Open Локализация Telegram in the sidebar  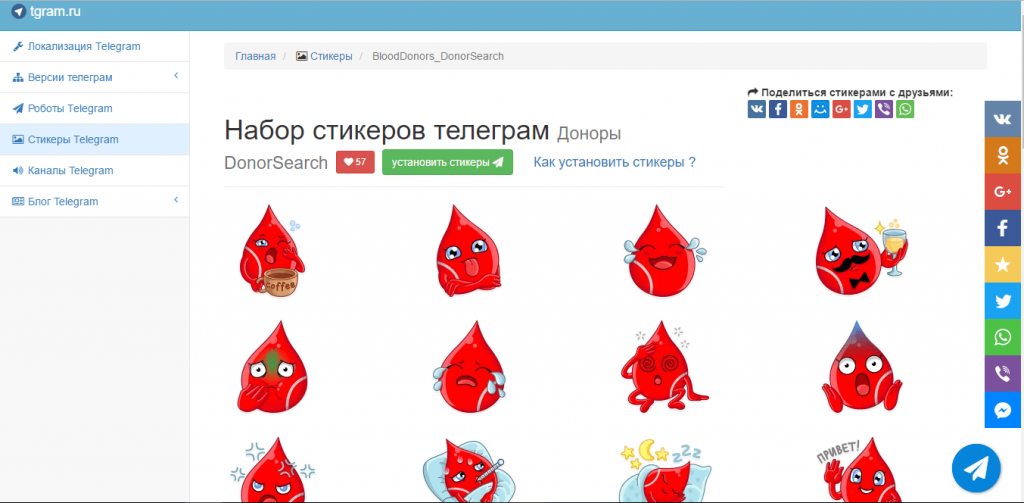(x=83, y=46)
